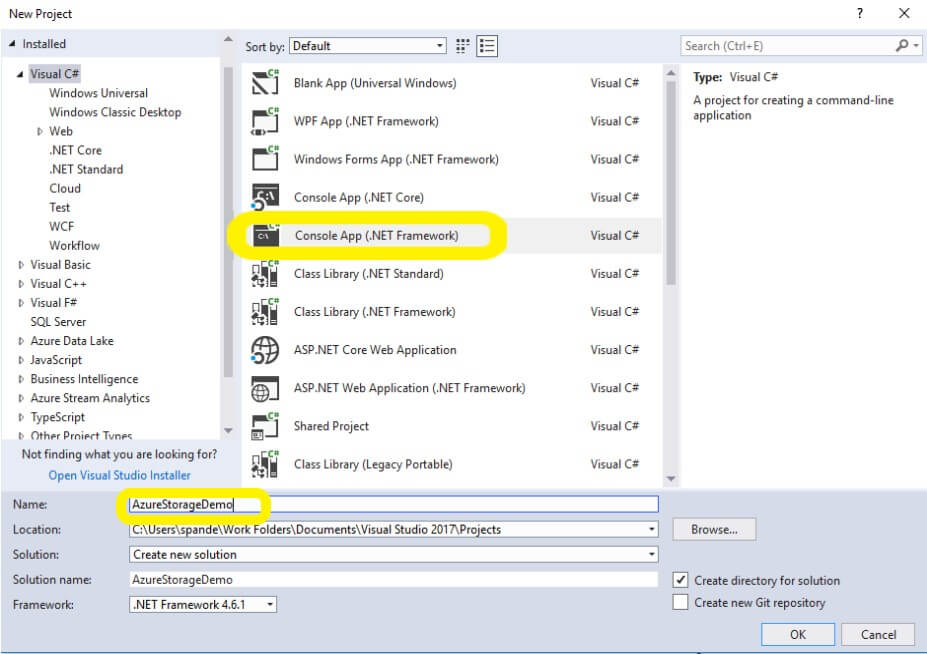This screenshot has width=927, height=654.
Task: Expand the Visual F# node
Action: [x=21, y=303]
